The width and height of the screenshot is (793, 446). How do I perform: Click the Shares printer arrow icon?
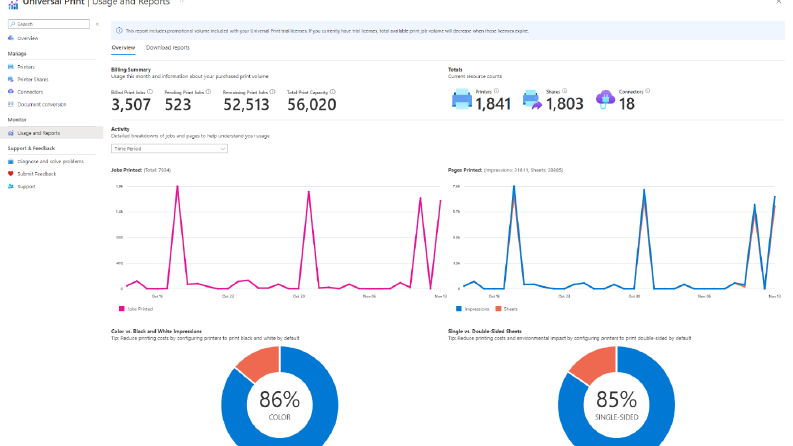pyautogui.click(x=532, y=100)
